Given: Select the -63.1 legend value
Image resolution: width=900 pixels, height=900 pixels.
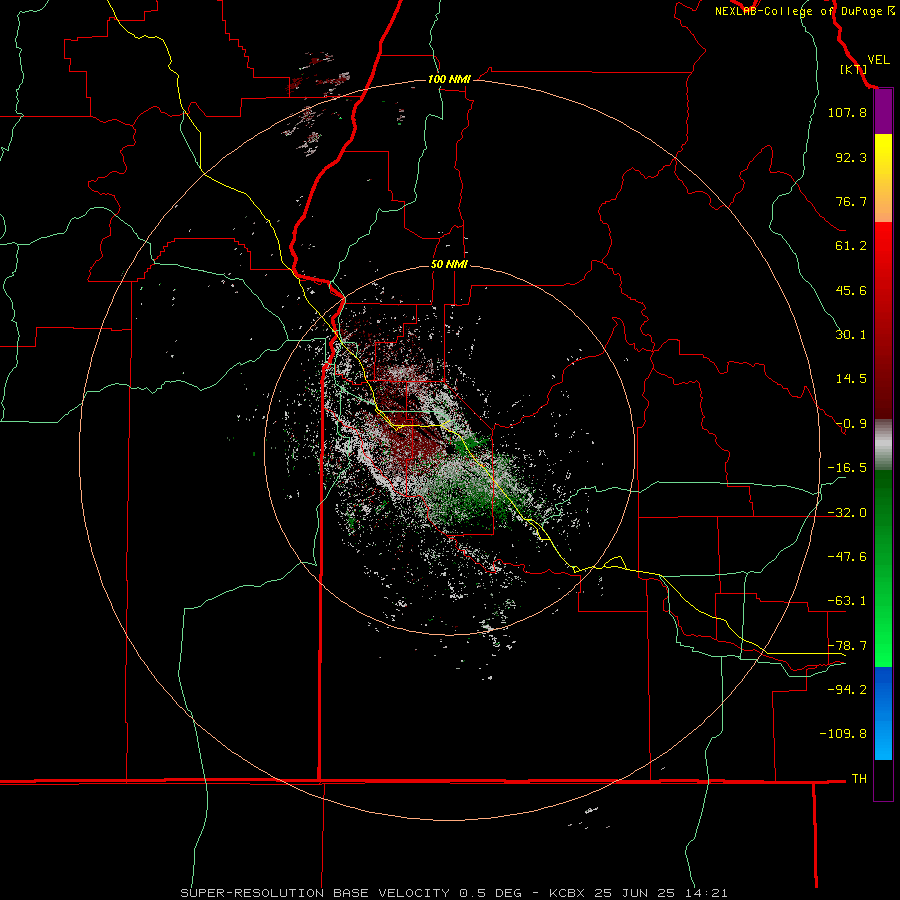Looking at the screenshot, I should pos(847,601).
